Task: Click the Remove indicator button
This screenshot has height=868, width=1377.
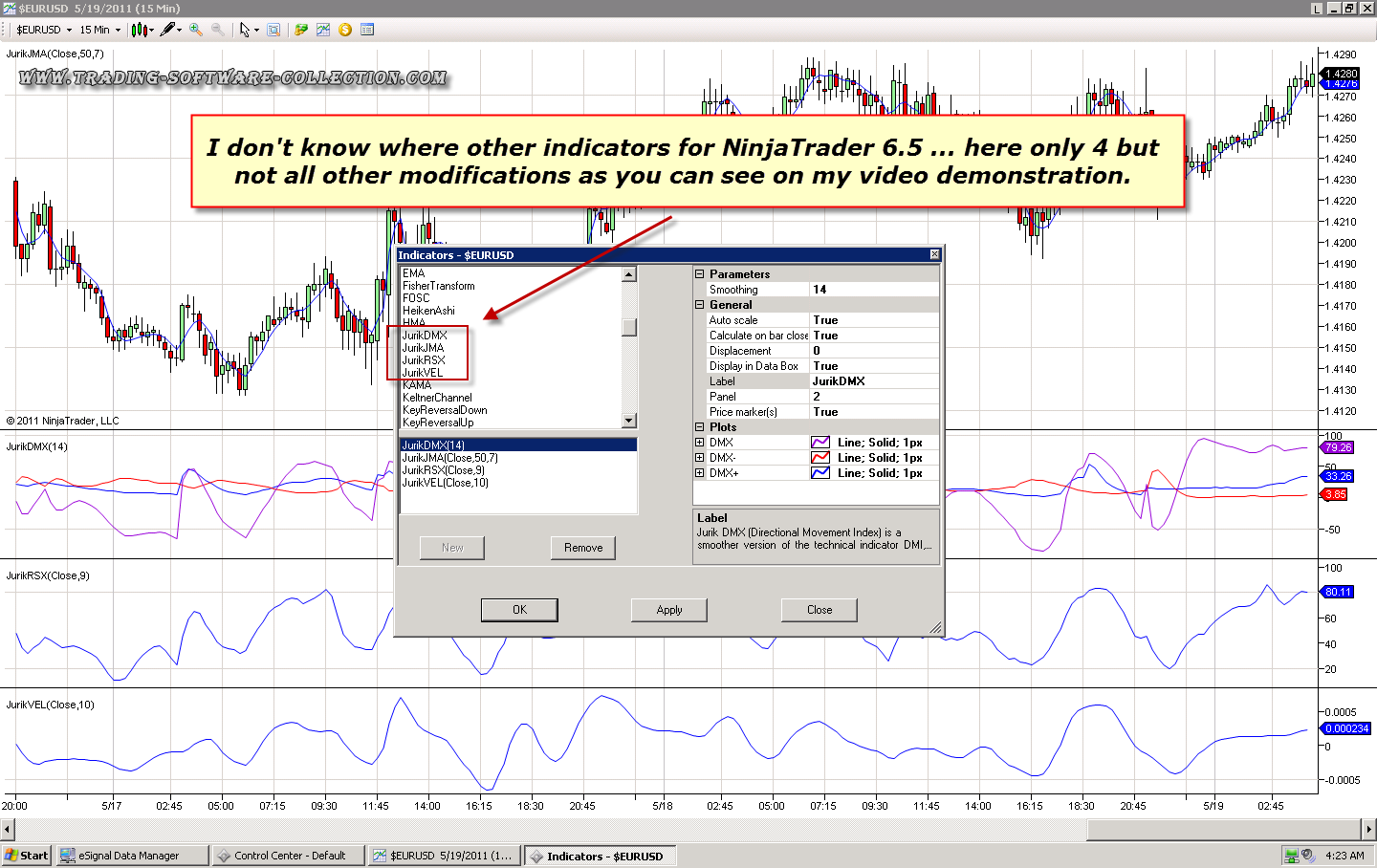Action: click(x=582, y=548)
